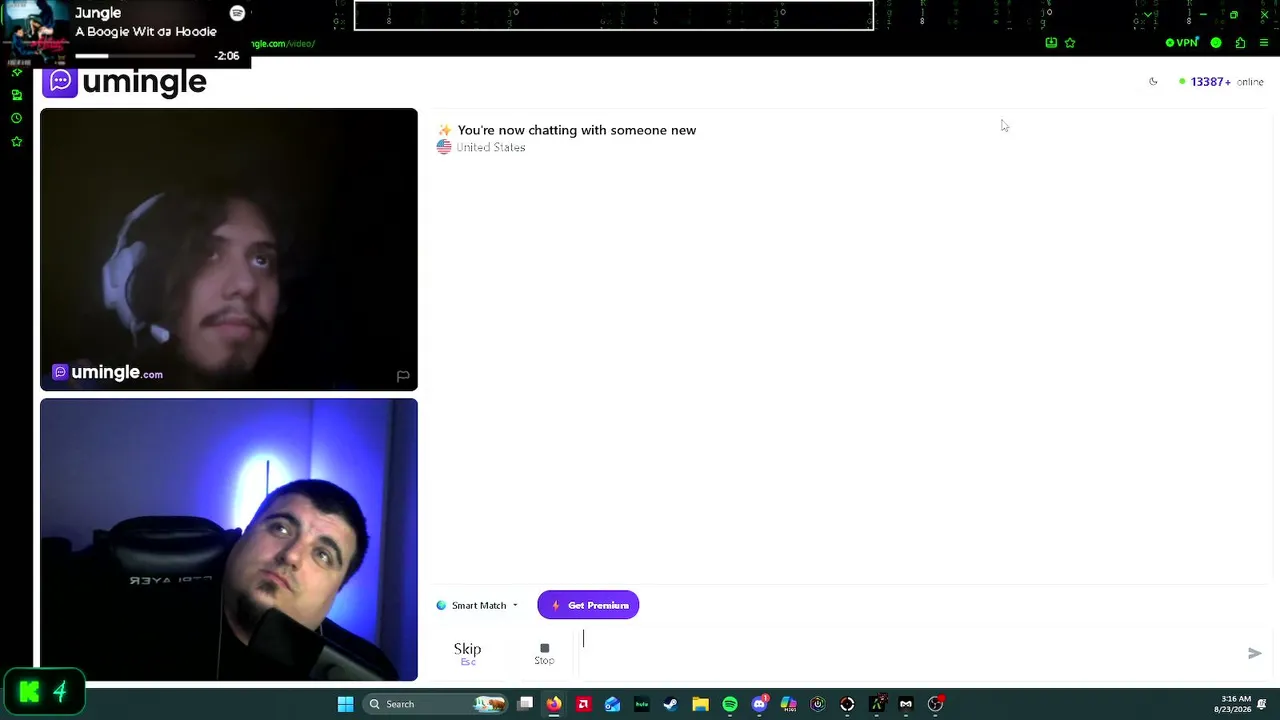Image resolution: width=1280 pixels, height=720 pixels.
Task: Report the stranger using the flag icon
Action: tap(403, 376)
